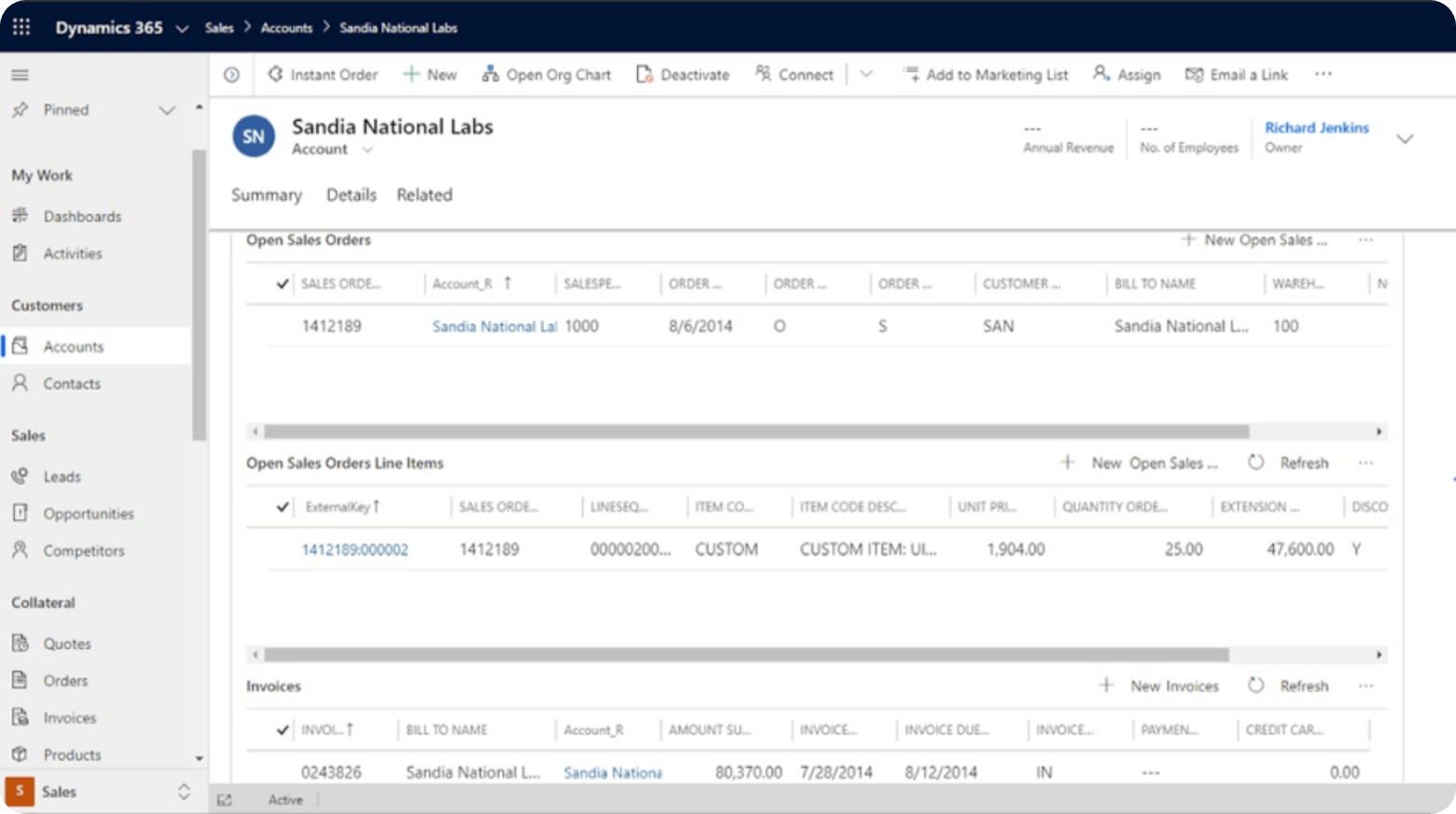The width and height of the screenshot is (1456, 814).
Task: Select all rows in Invoices grid
Action: click(283, 729)
